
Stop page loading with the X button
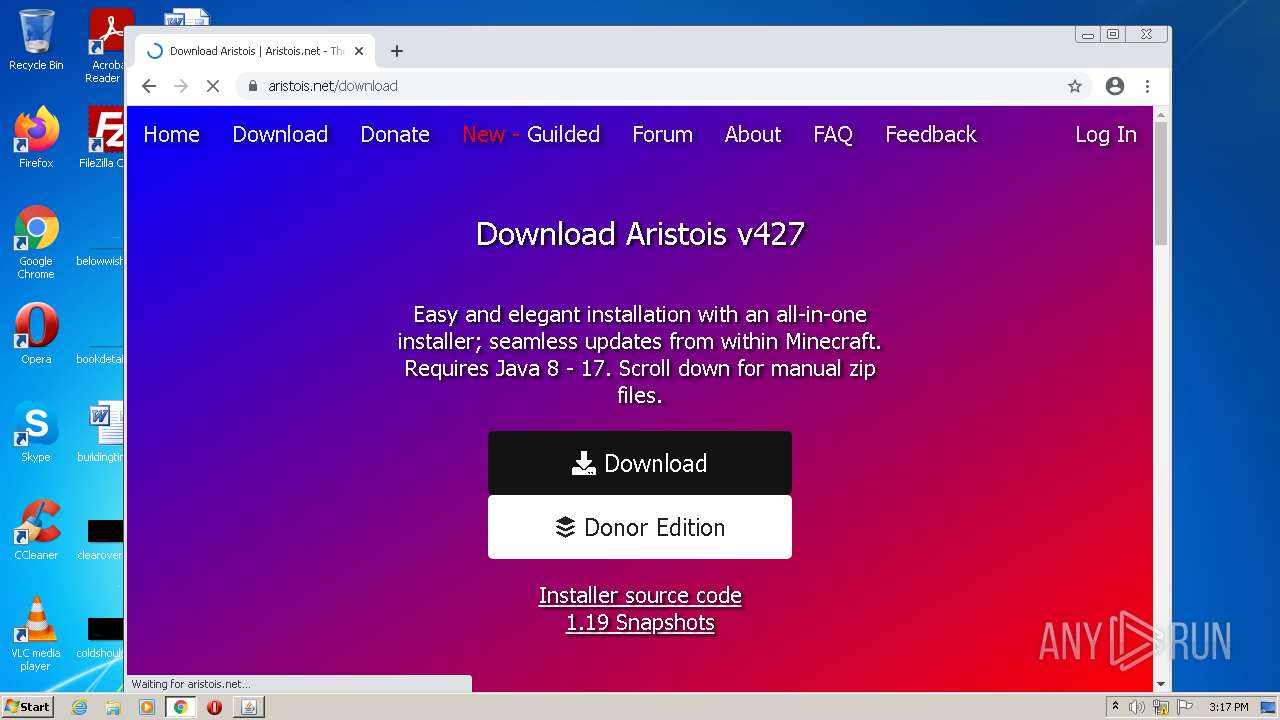[x=213, y=86]
